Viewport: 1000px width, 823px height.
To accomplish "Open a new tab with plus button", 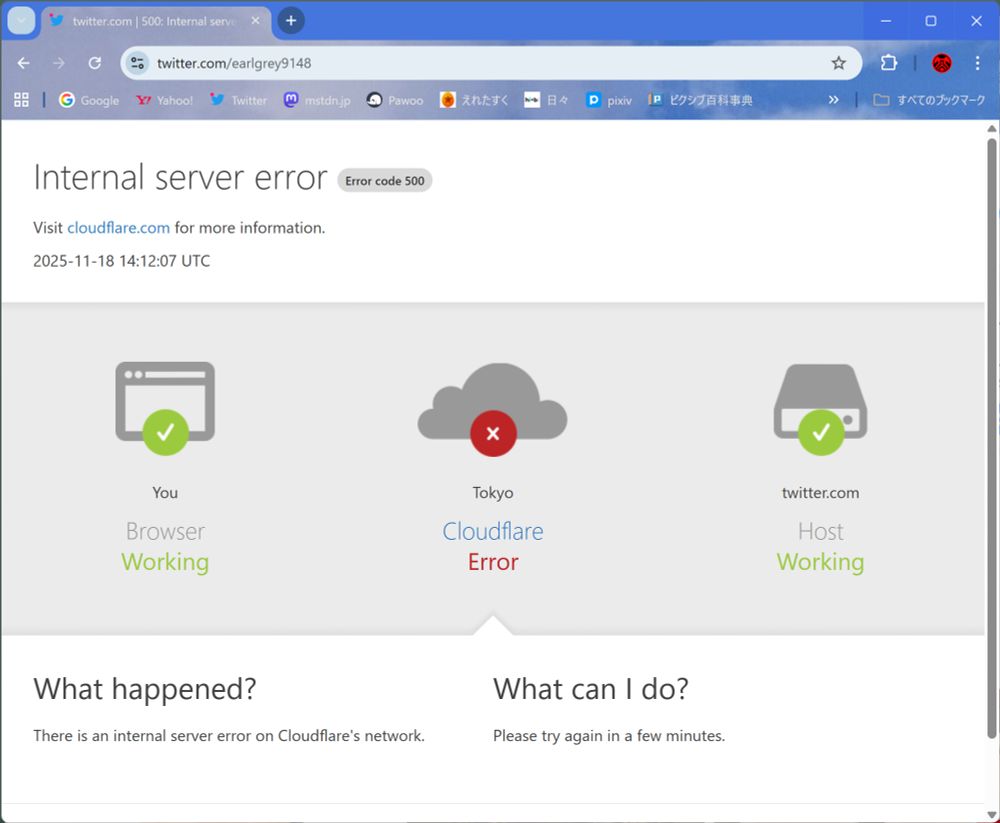I will [291, 21].
